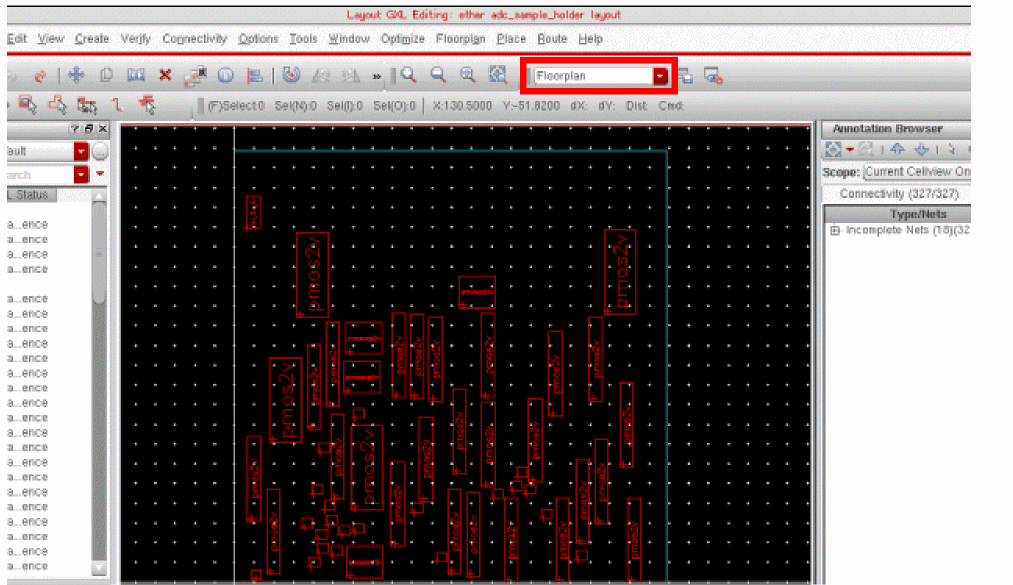
Task: Click the Move tool cross-arrow icon
Action: 76,75
